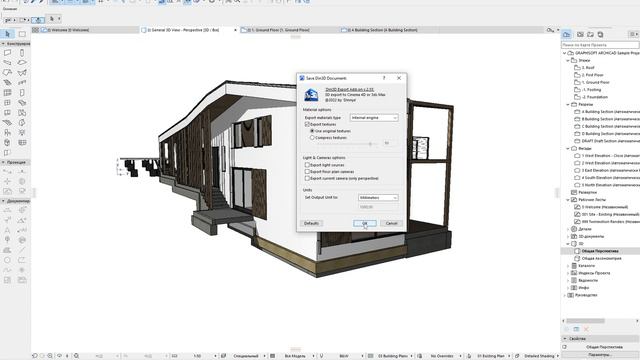Switch to the General 3D View Perspective tab
Screen dimensions: 640x360
coord(189,30)
